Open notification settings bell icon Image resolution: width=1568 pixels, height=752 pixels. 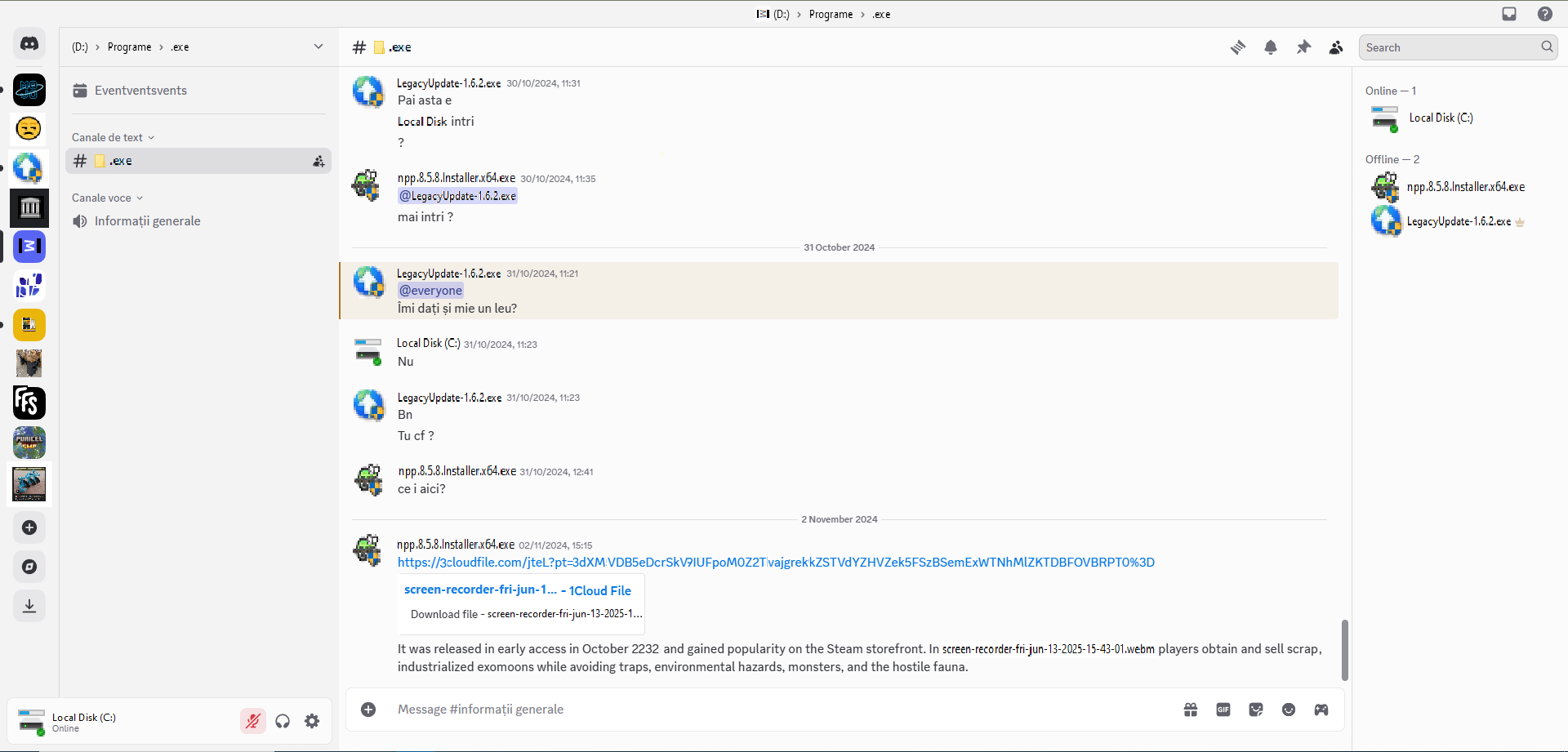pyautogui.click(x=1271, y=47)
